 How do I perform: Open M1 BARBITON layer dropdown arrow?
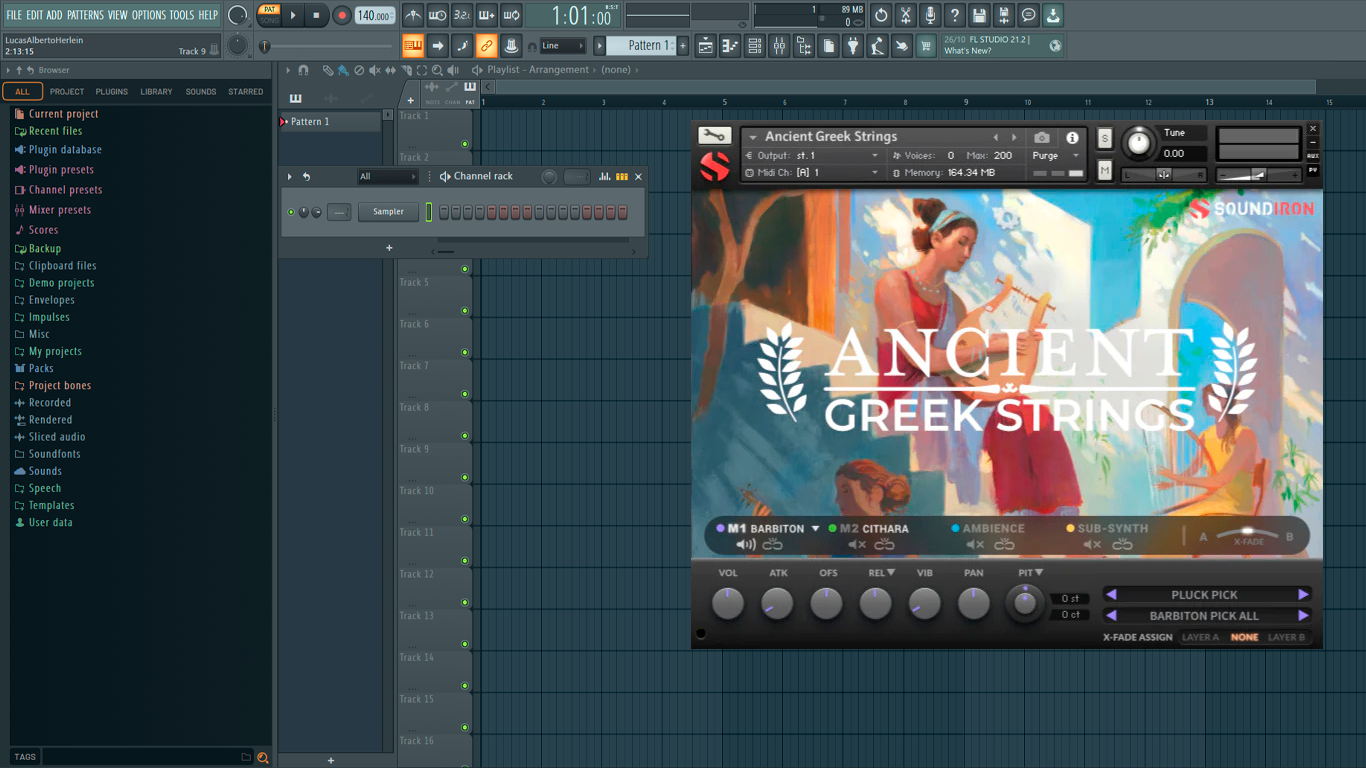(x=815, y=529)
